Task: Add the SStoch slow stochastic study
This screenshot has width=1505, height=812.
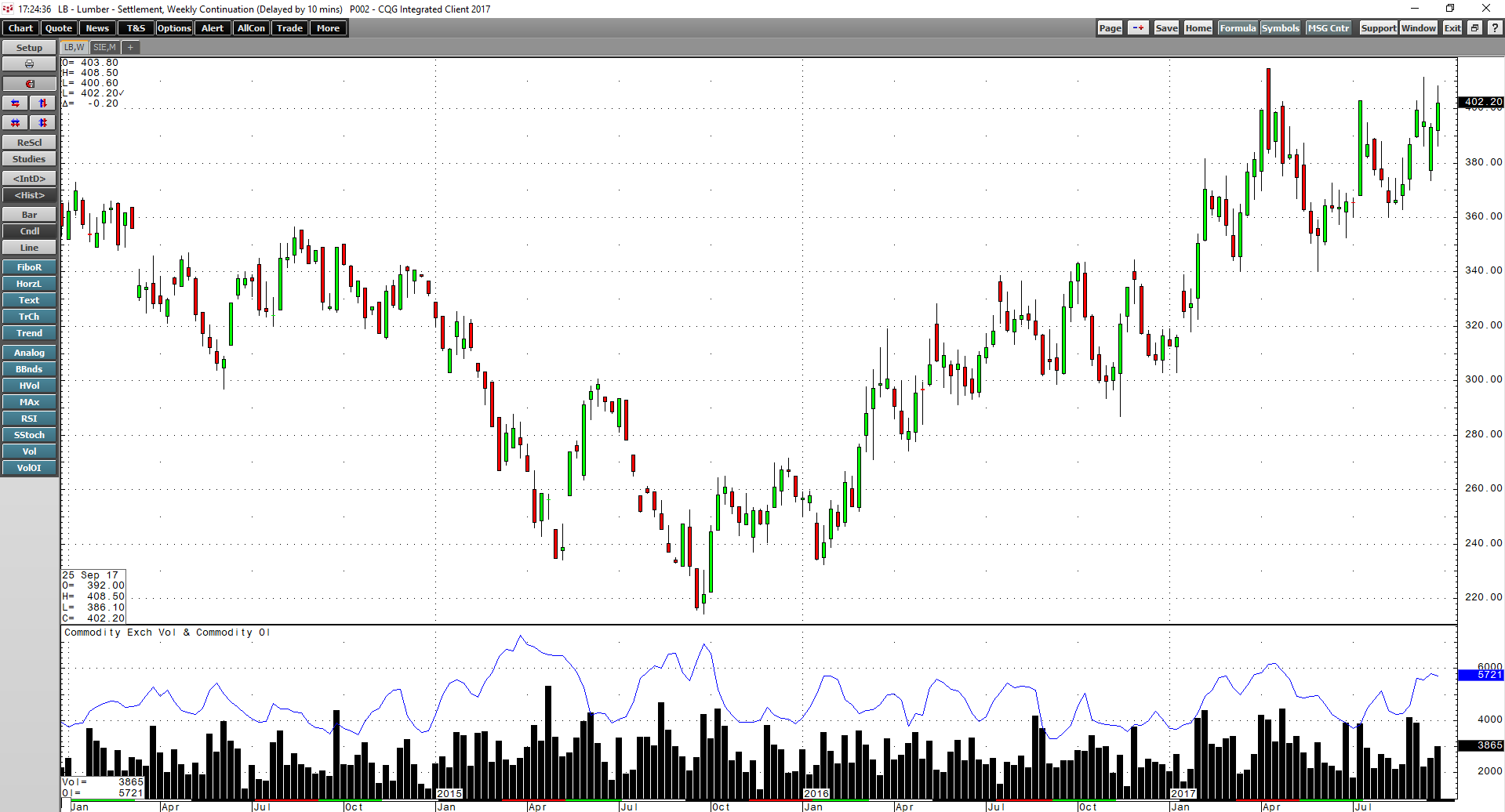Action: [x=29, y=435]
